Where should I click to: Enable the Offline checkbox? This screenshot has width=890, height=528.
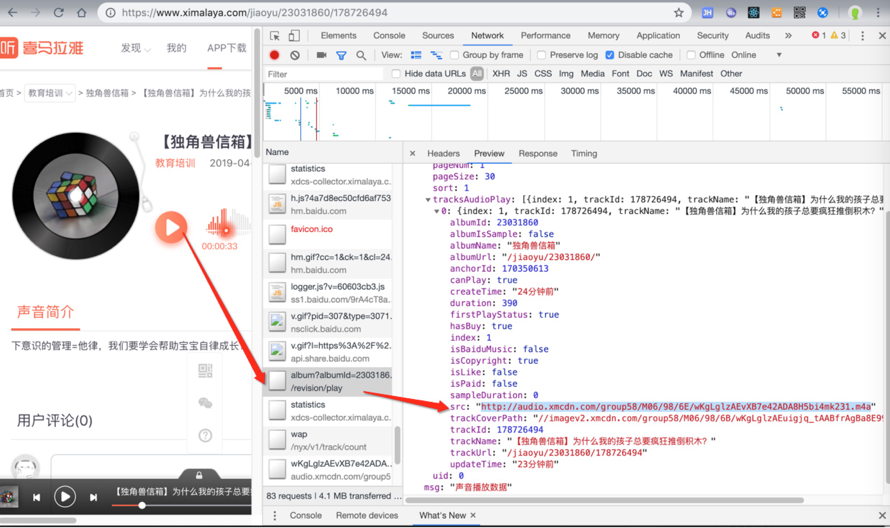691,55
